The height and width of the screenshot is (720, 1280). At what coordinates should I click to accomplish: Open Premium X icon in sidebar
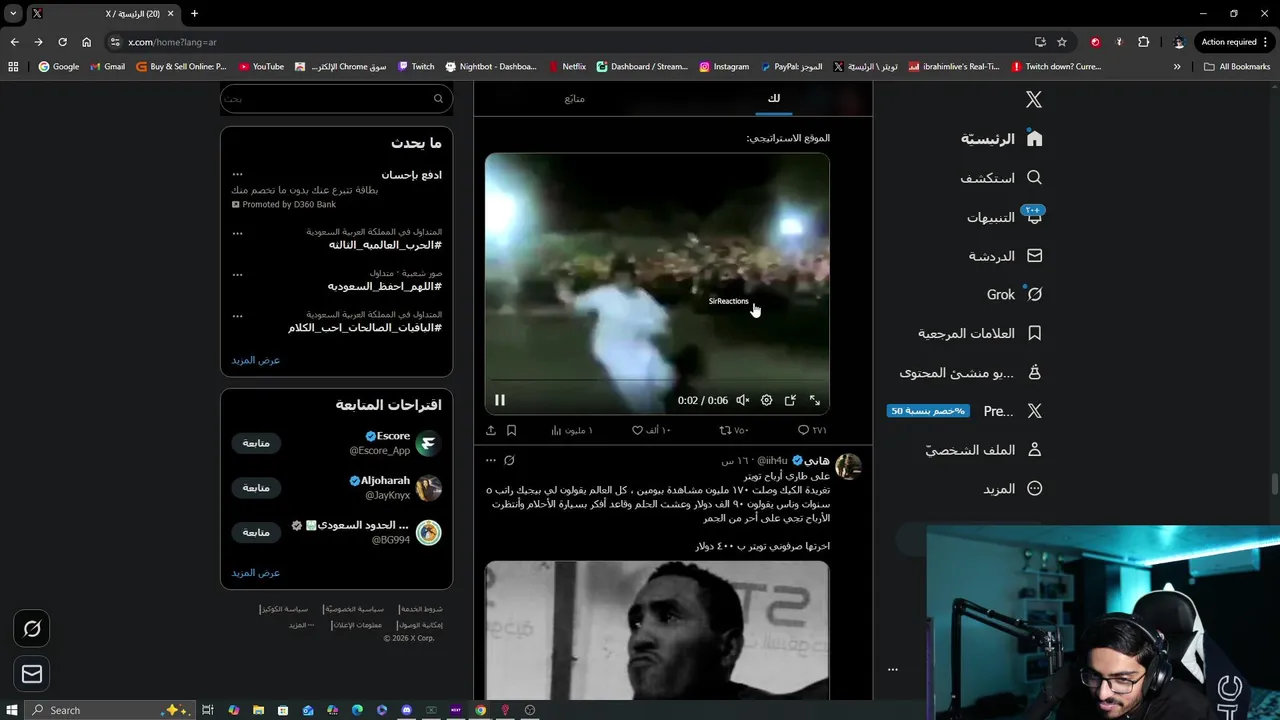(x=1034, y=411)
